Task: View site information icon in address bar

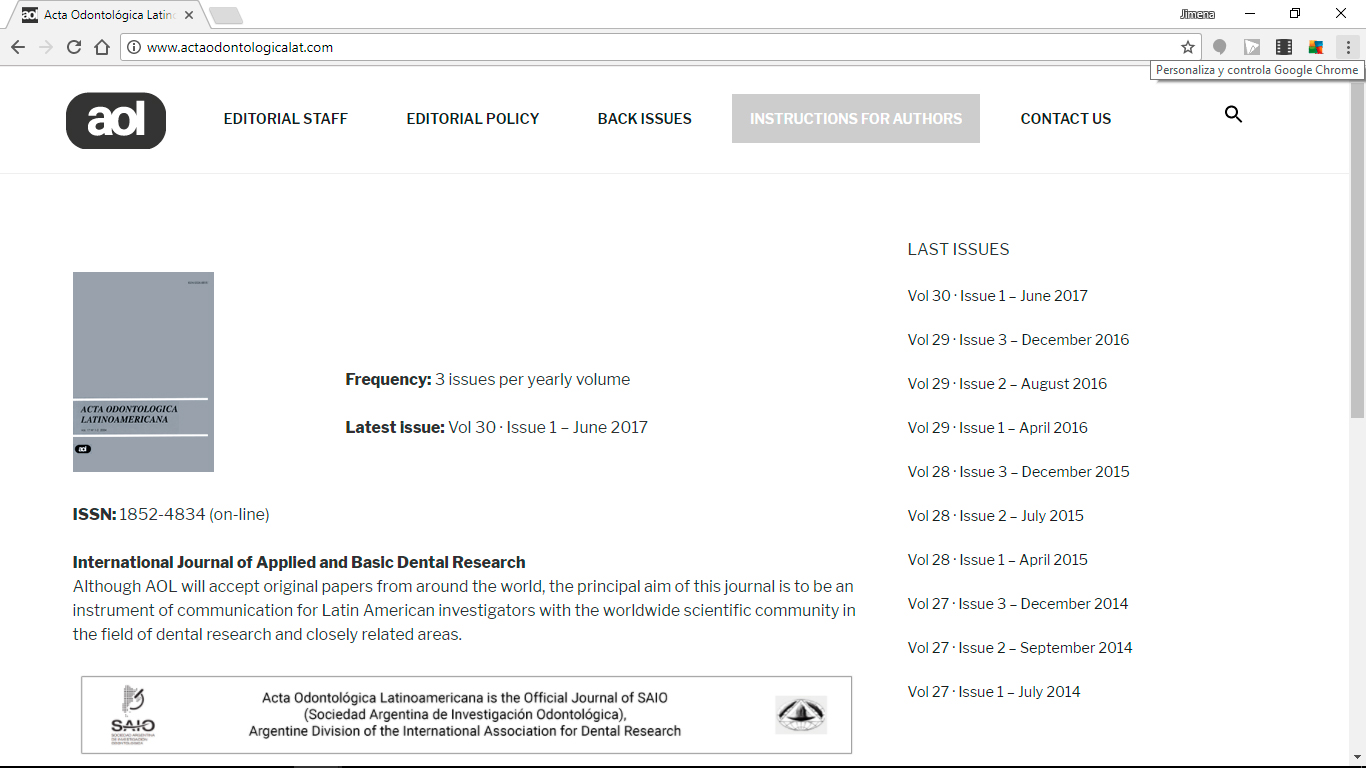Action: pyautogui.click(x=134, y=47)
